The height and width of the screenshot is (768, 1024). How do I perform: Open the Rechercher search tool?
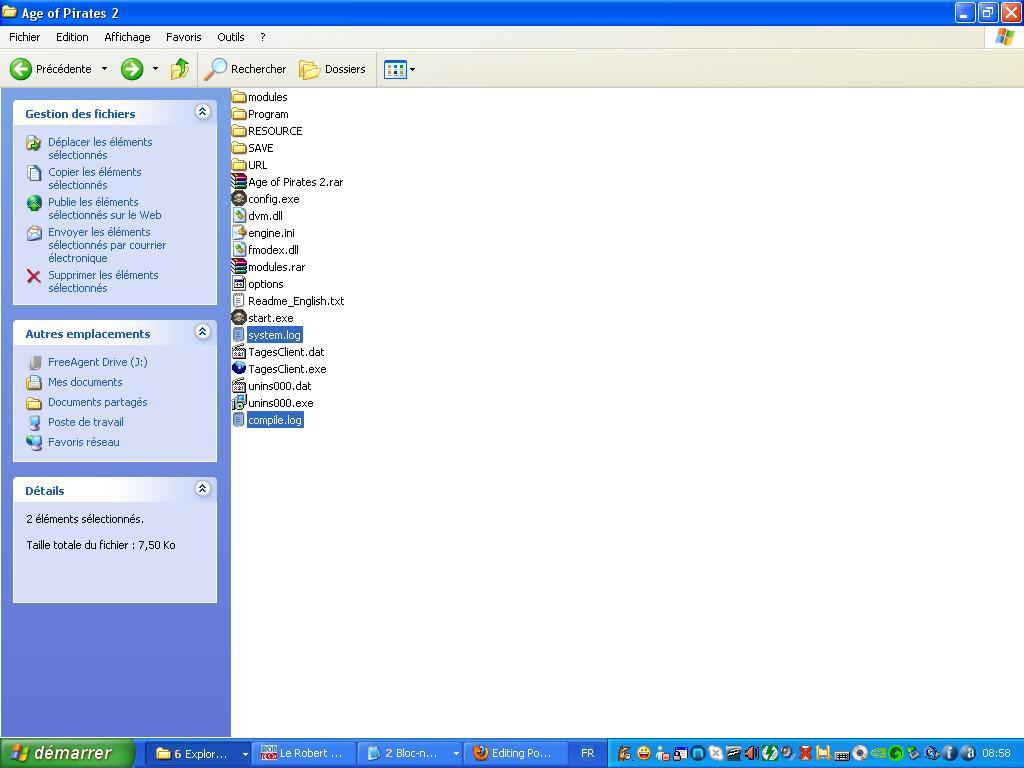tap(245, 69)
